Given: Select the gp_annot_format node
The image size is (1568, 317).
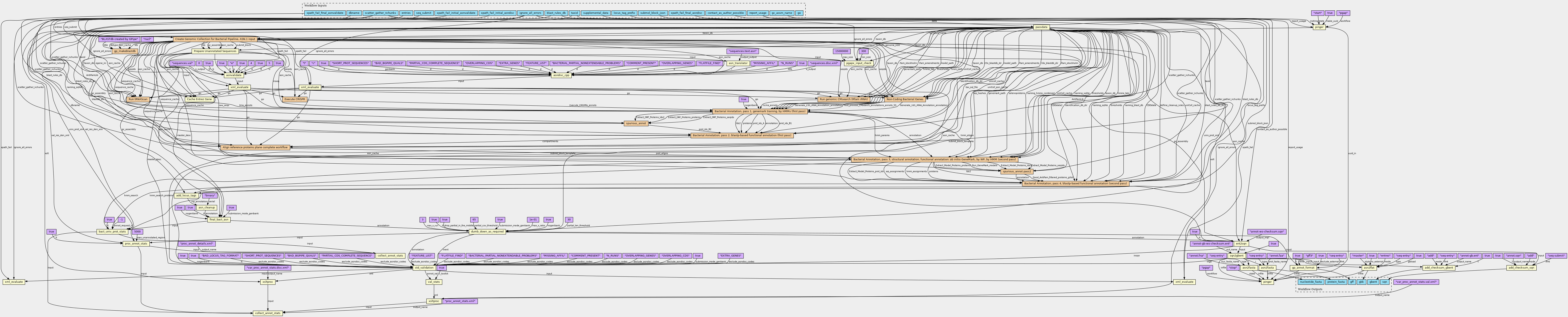Looking at the screenshot, I should (1303, 268).
